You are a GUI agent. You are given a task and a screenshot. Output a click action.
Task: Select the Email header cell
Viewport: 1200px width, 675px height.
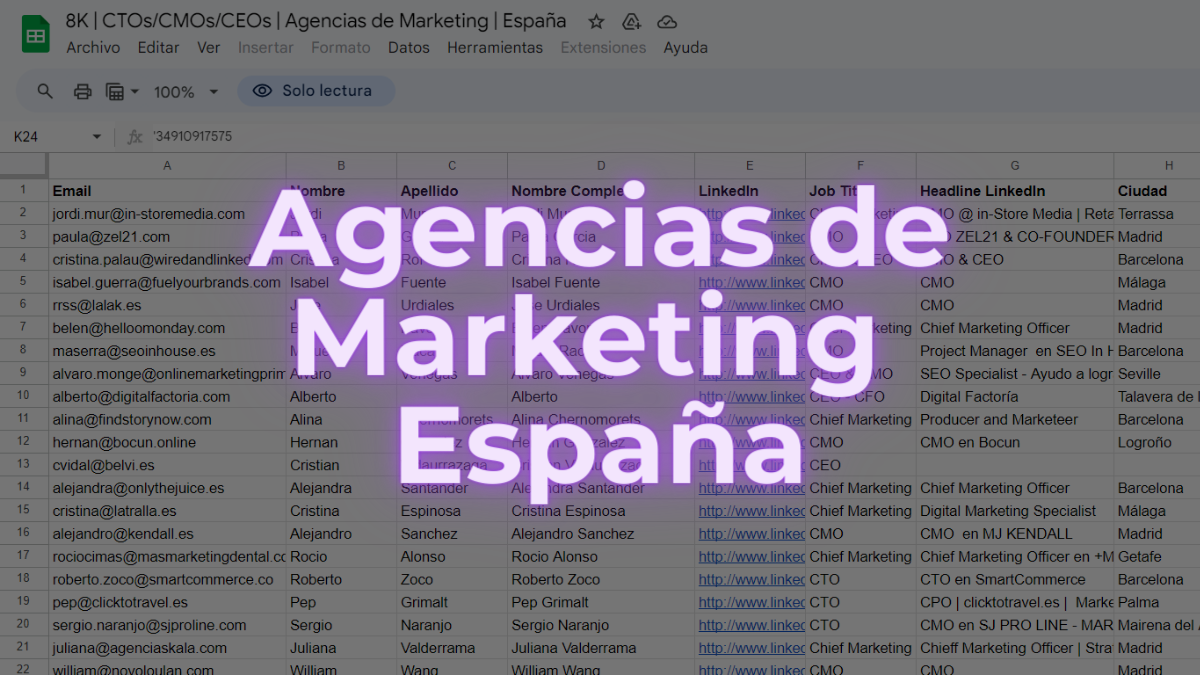(x=167, y=190)
